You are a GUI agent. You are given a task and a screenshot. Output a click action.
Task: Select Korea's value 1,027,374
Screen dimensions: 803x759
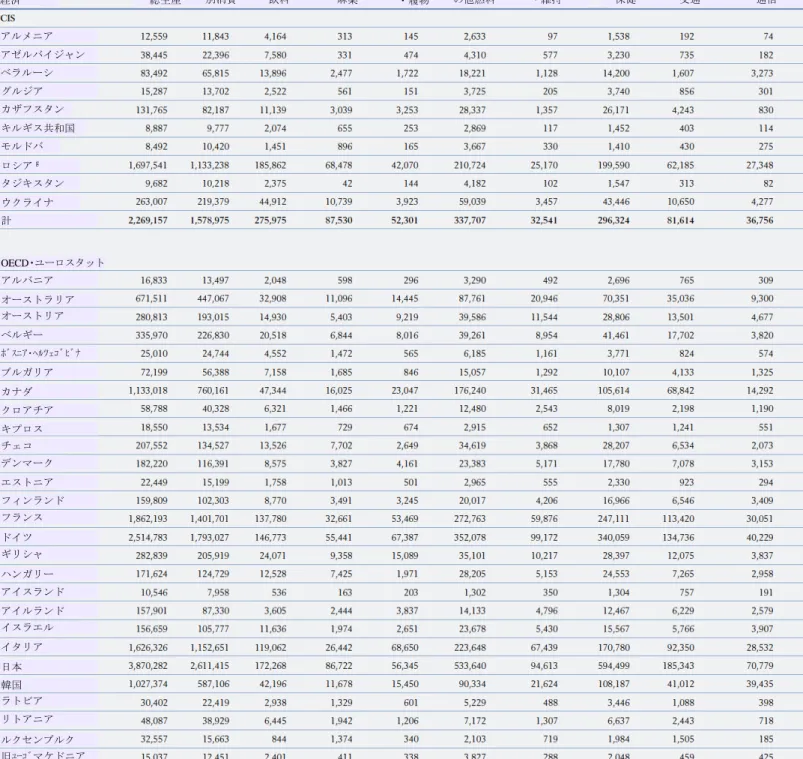[x=147, y=684]
